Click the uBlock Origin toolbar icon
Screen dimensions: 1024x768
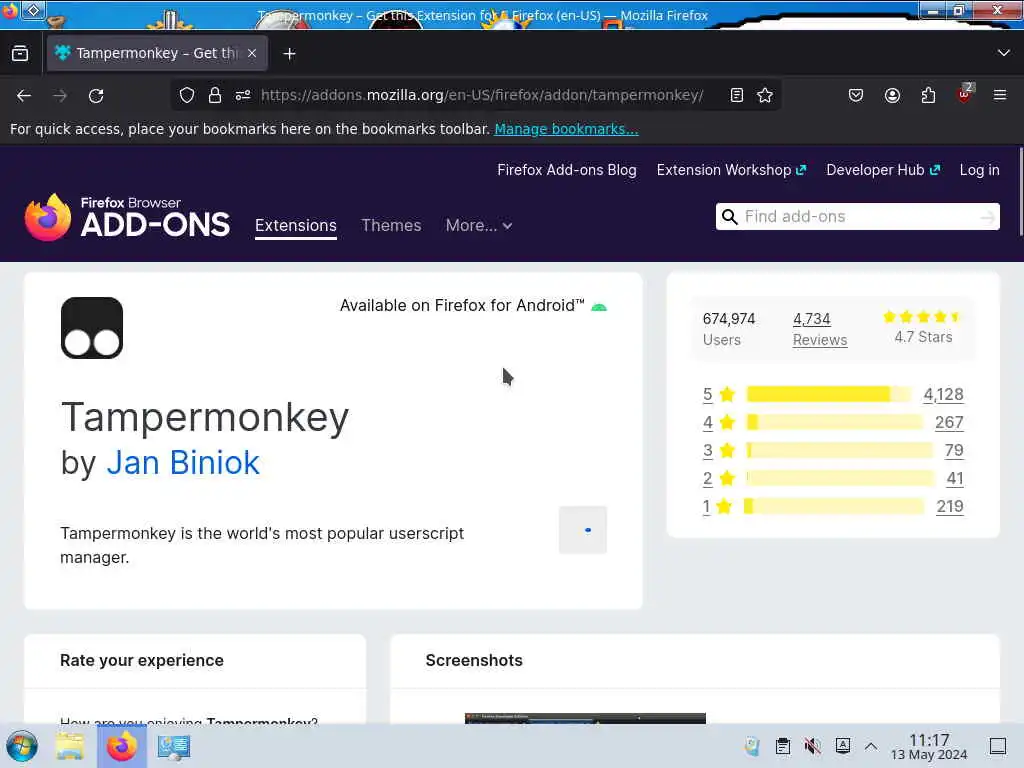(x=965, y=94)
